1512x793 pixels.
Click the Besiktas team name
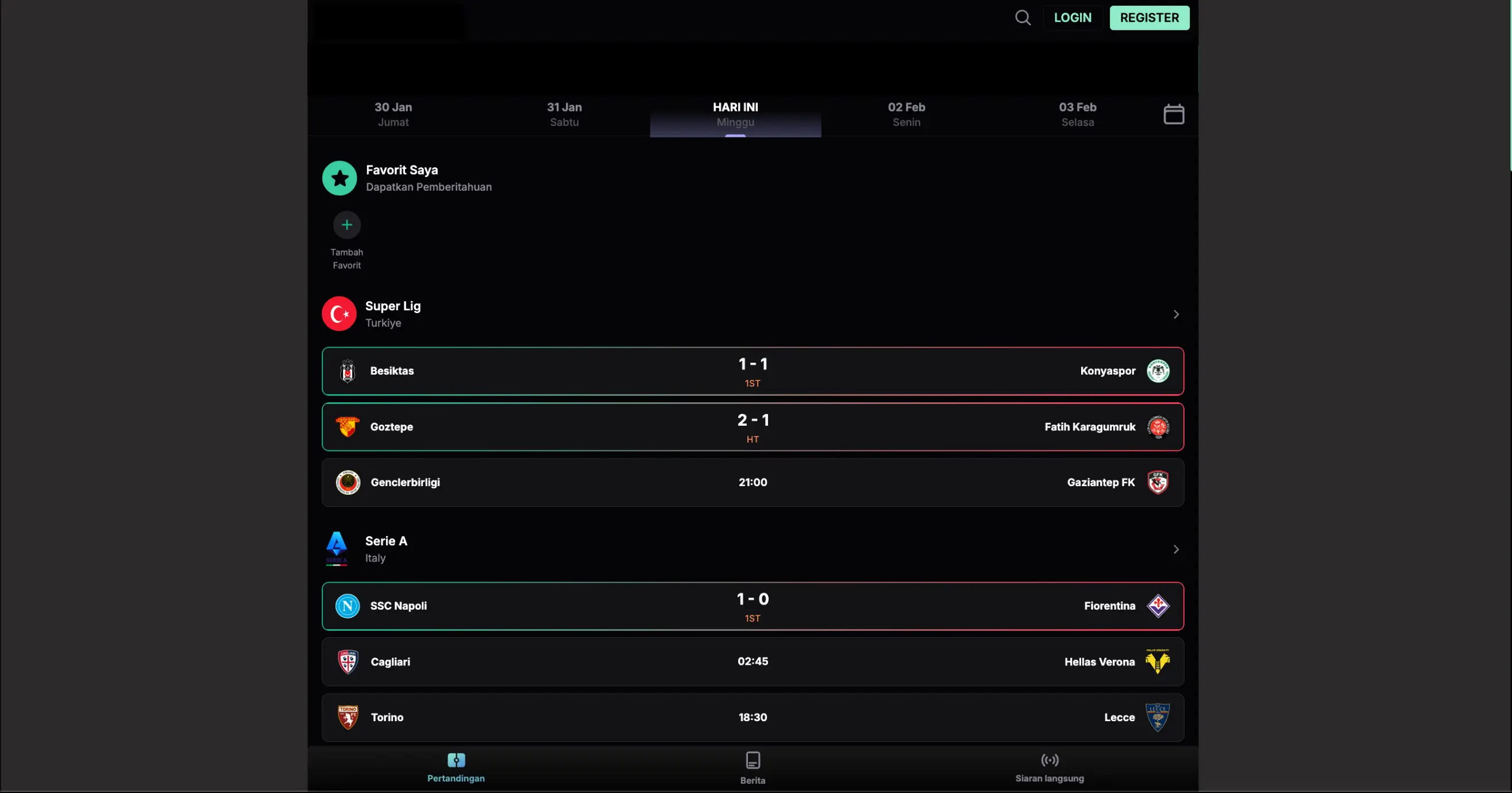(392, 371)
